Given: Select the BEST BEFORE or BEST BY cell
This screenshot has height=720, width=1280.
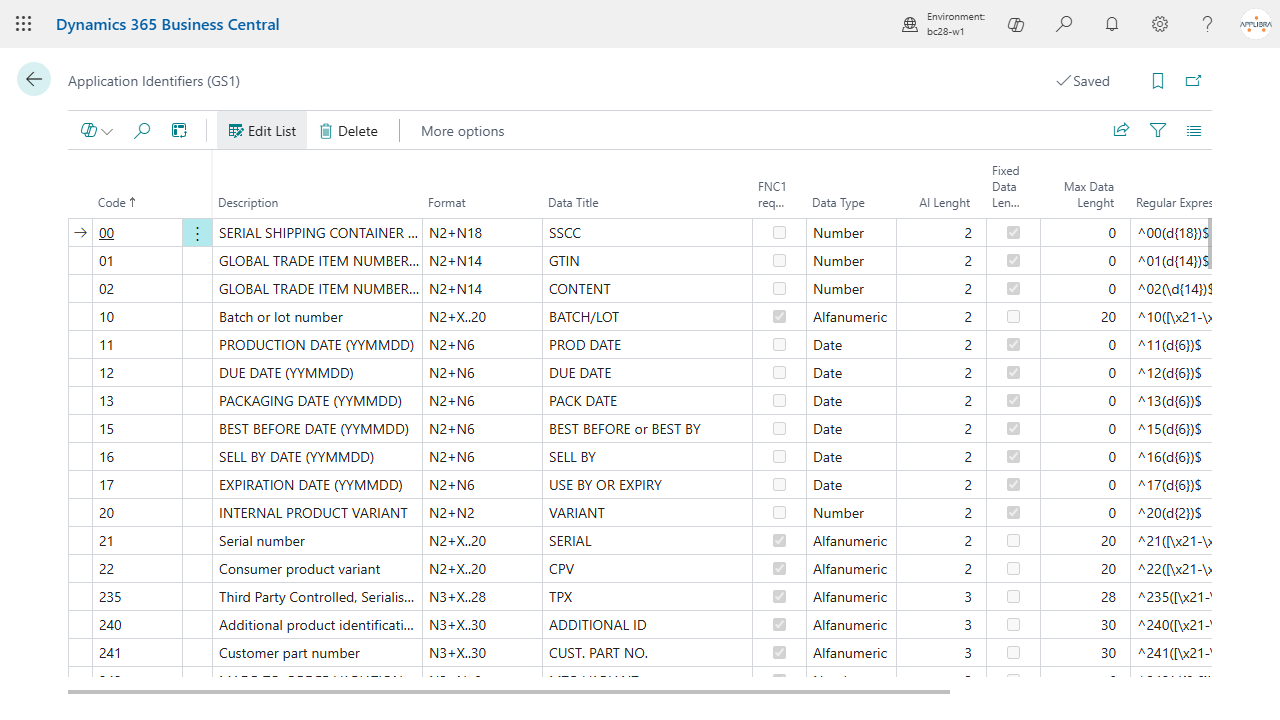Looking at the screenshot, I should (x=647, y=429).
